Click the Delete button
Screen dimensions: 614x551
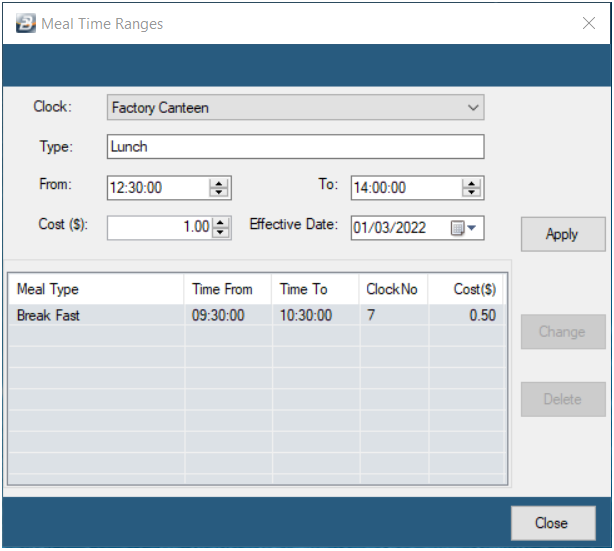click(x=563, y=399)
